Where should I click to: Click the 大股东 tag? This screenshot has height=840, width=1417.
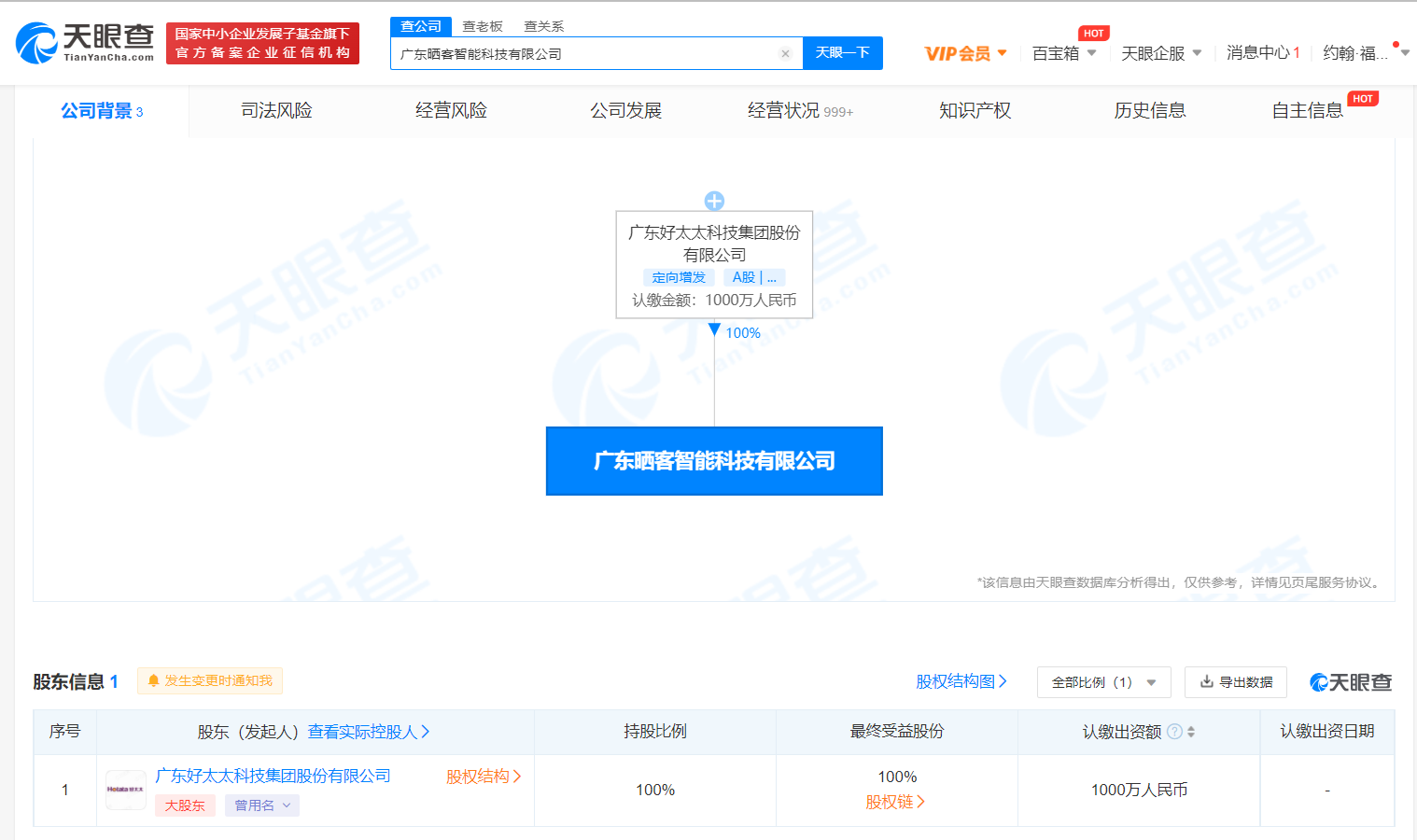[185, 805]
